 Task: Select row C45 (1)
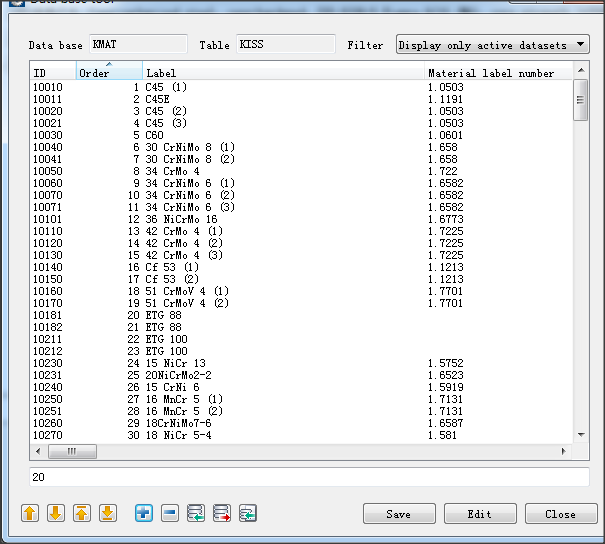(301, 87)
